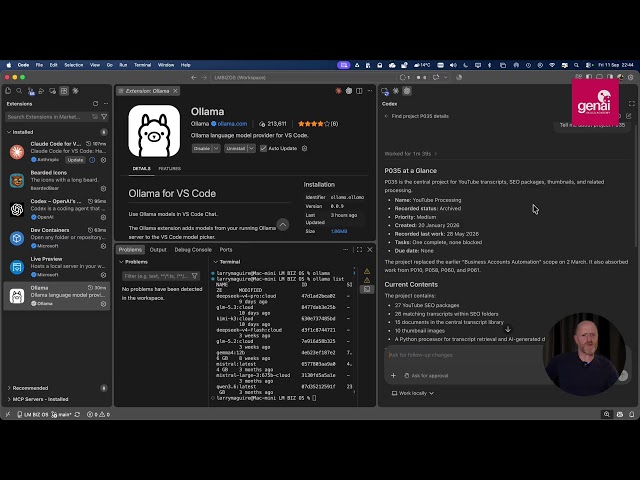Maximize the bottom panel size
The image size is (640, 480).
[359, 249]
